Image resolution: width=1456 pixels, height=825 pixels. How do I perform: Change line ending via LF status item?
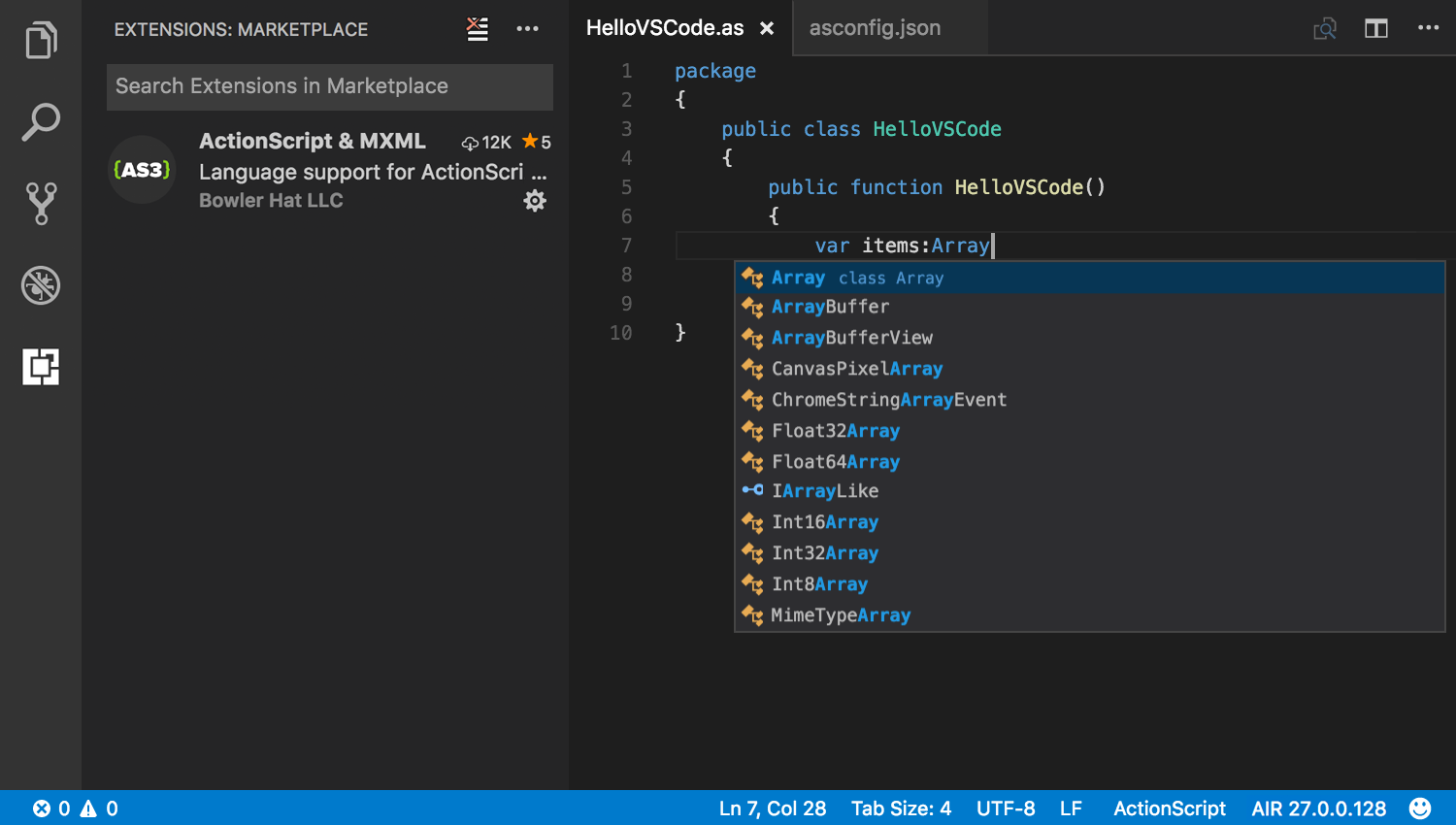1071,808
